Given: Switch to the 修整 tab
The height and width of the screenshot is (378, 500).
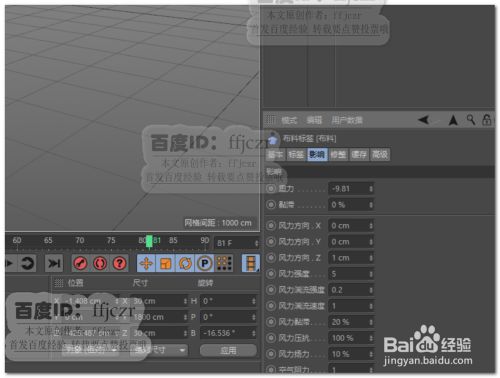Looking at the screenshot, I should [338, 155].
